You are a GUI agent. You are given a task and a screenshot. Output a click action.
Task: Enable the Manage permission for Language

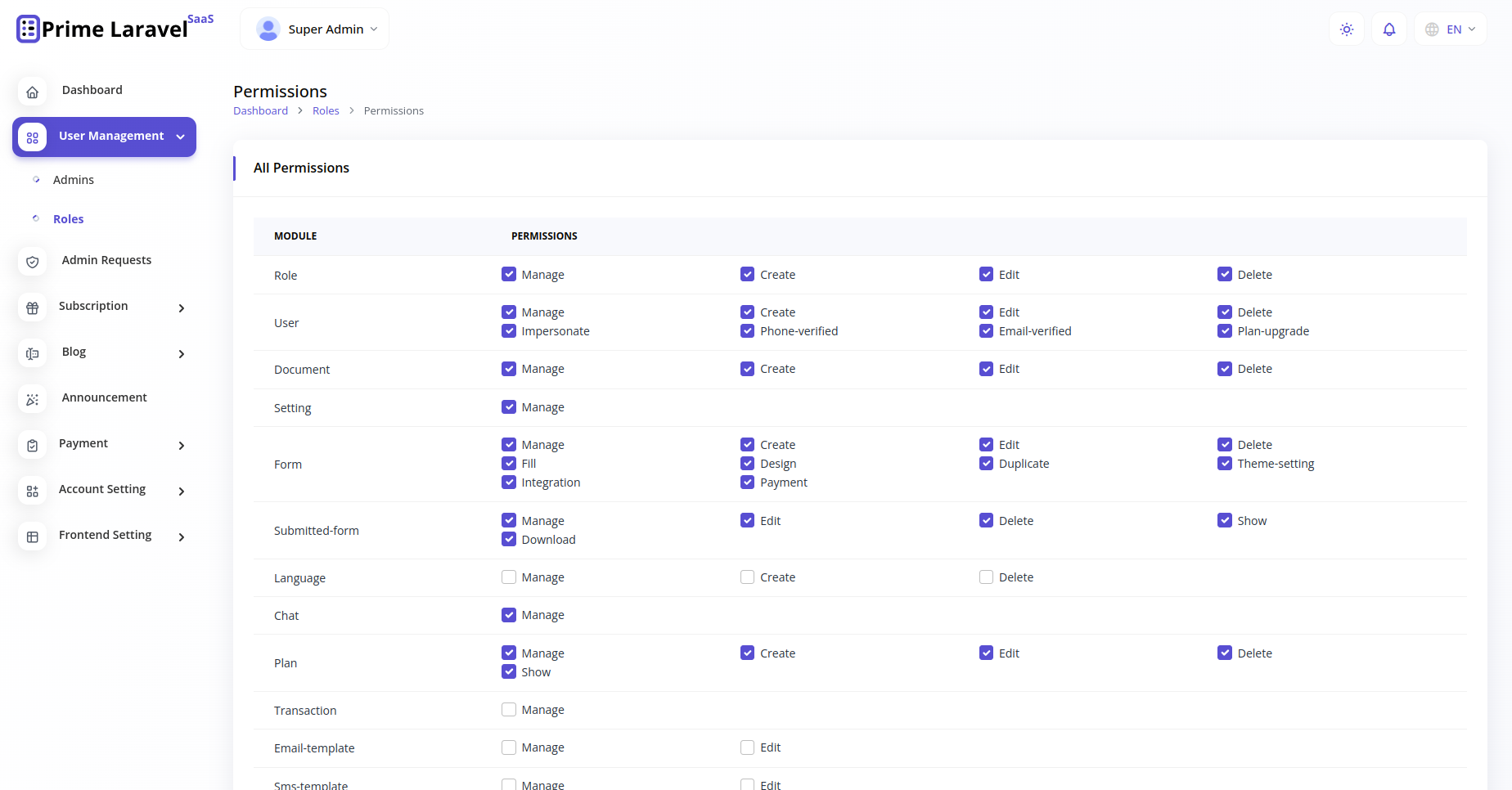click(509, 577)
